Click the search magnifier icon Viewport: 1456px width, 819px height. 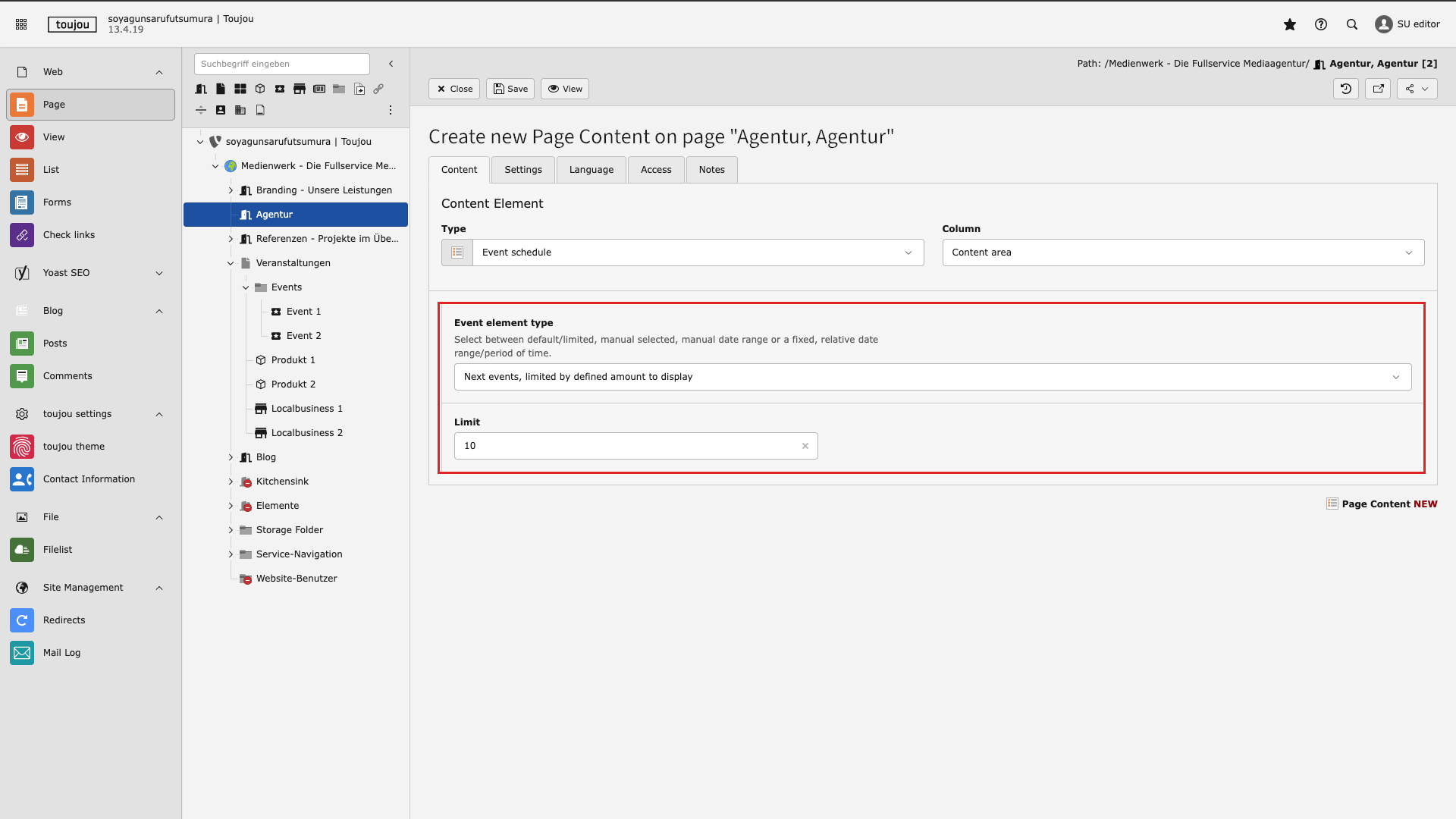pyautogui.click(x=1351, y=24)
